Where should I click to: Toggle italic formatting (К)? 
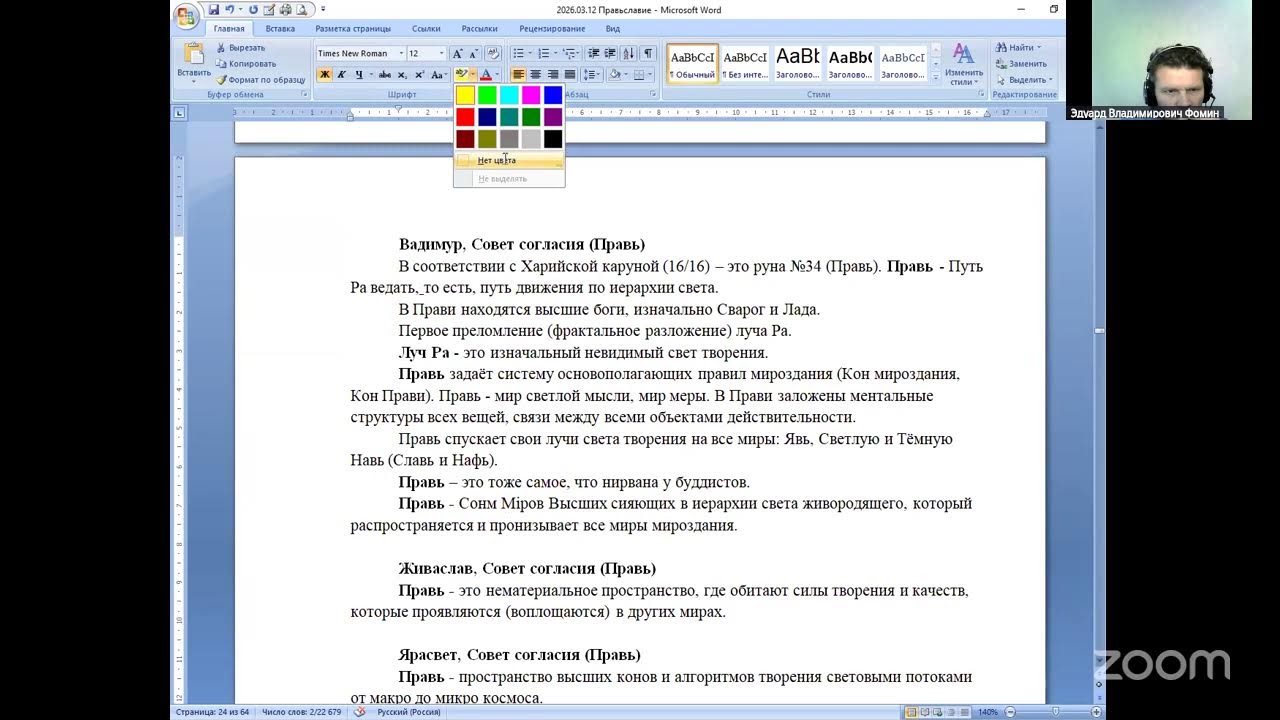(341, 74)
